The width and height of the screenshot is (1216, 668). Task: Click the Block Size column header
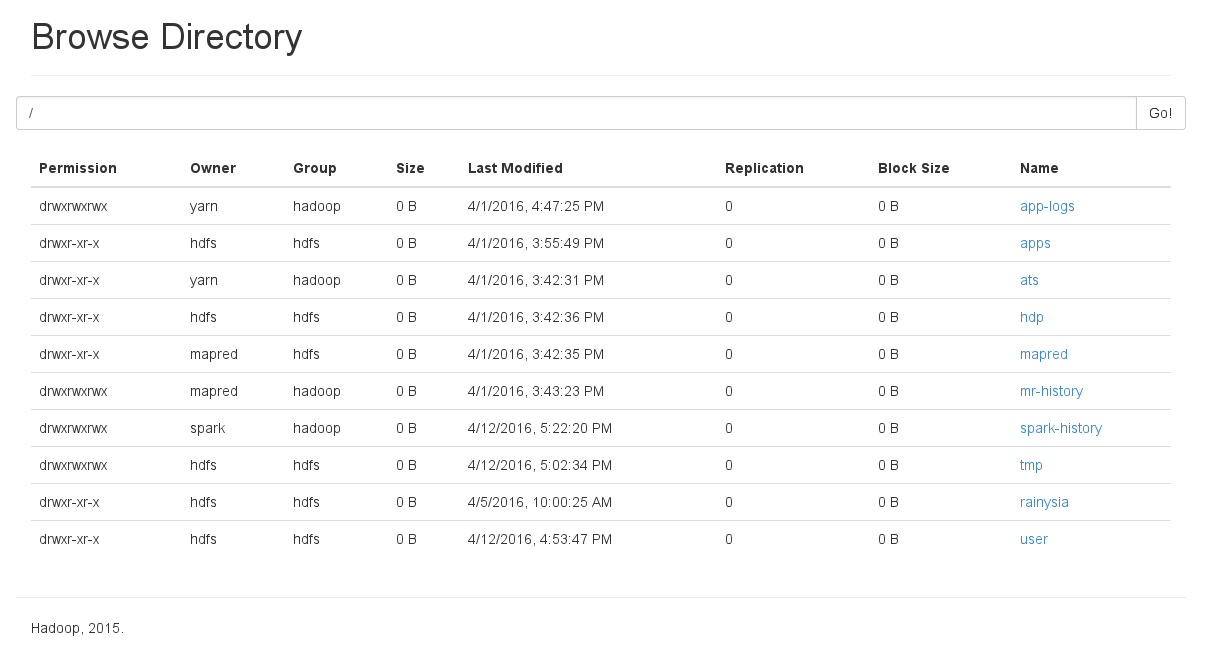(913, 168)
